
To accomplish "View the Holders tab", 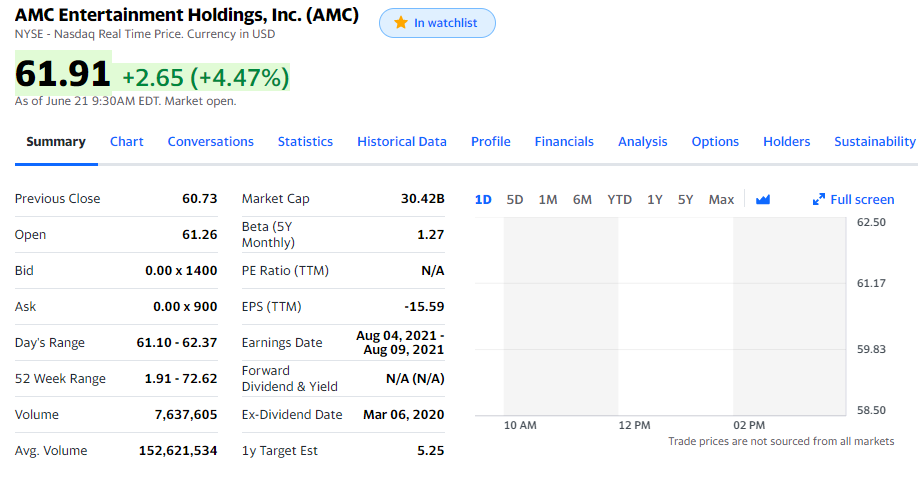I will (786, 142).
